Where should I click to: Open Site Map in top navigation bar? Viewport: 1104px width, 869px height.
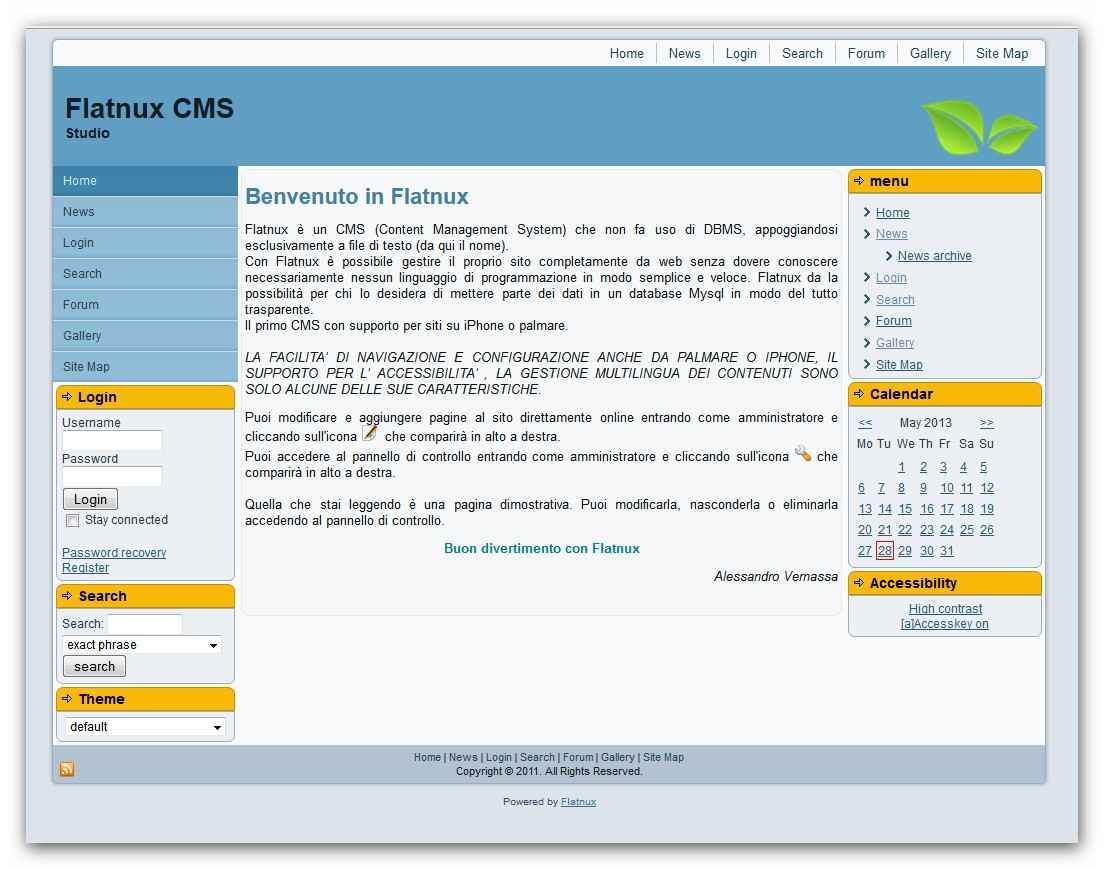(x=1002, y=54)
